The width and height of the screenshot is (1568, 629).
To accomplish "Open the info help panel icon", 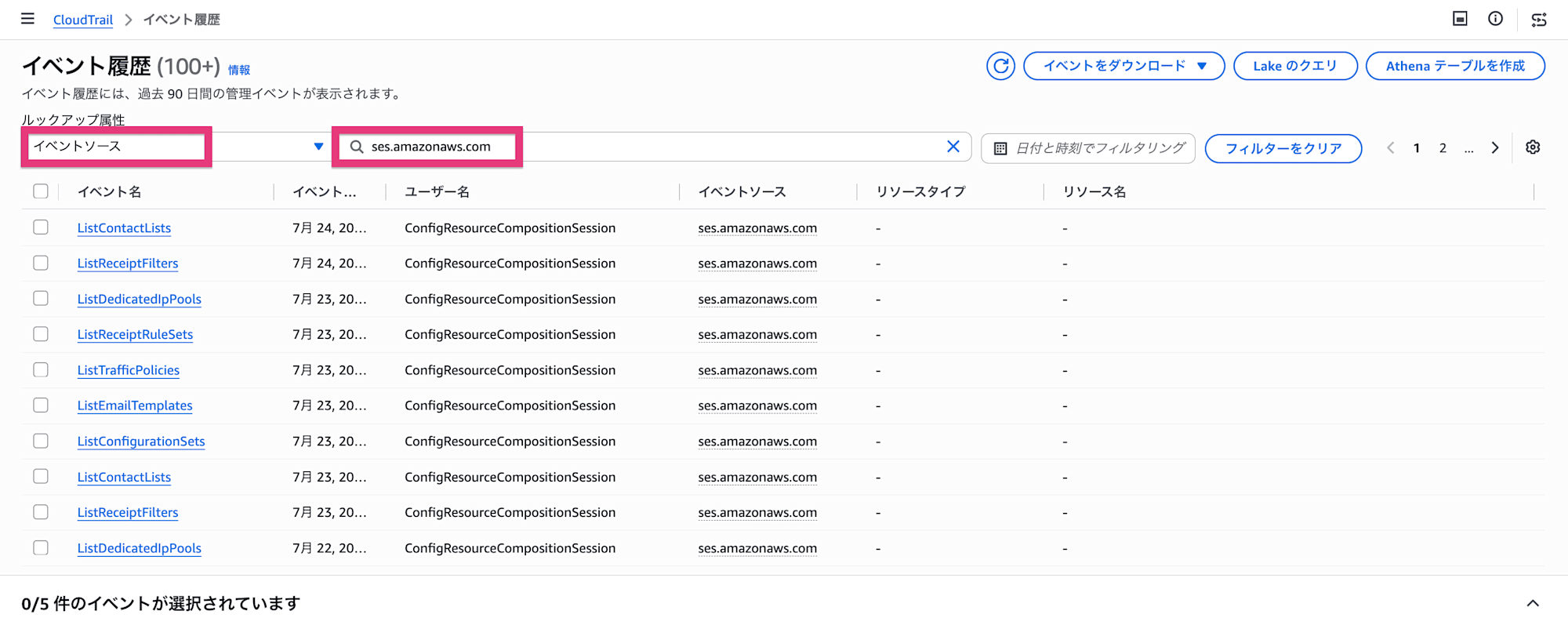I will [1495, 19].
